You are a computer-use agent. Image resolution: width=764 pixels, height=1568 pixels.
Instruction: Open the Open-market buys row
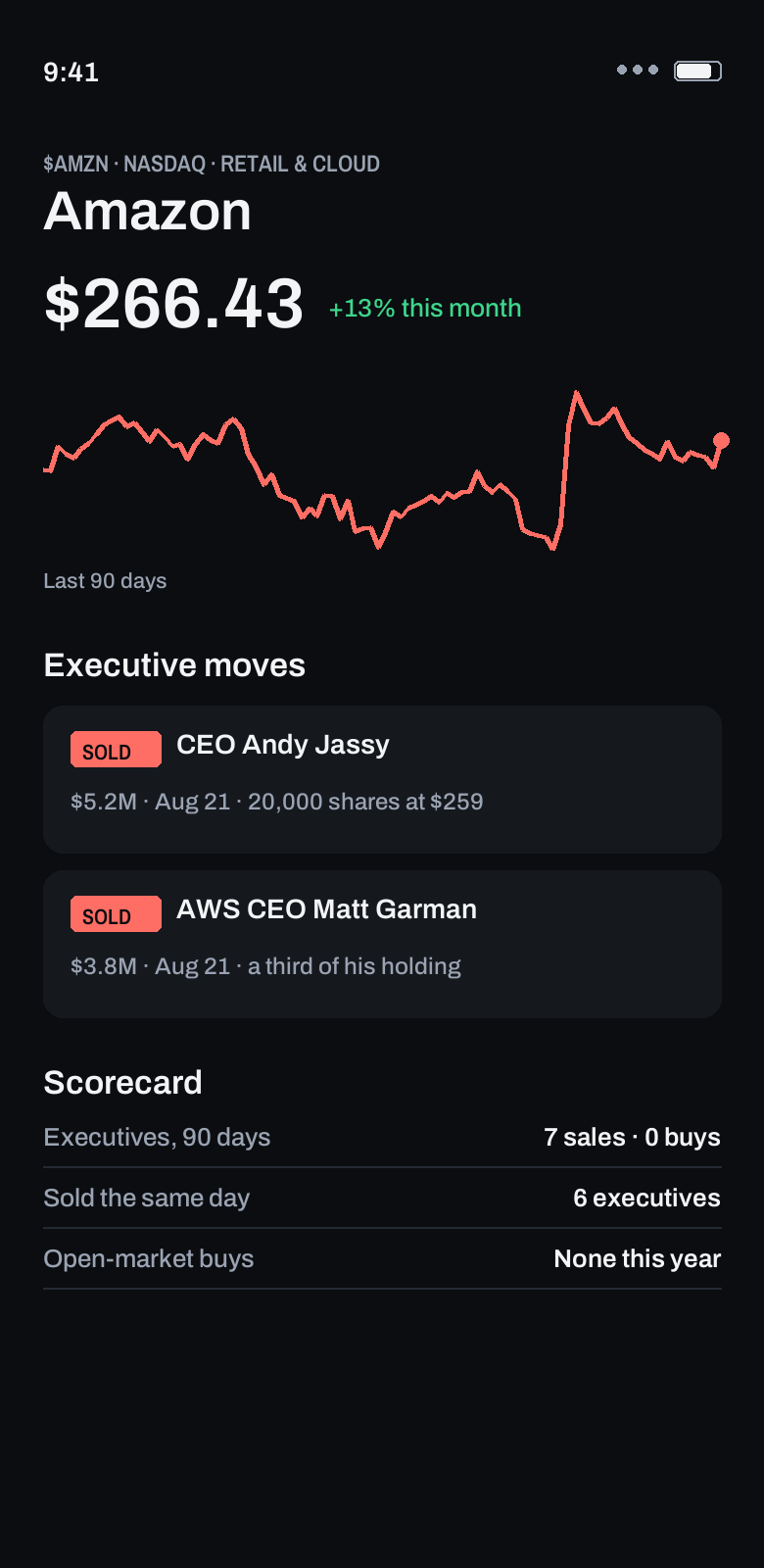coord(382,1258)
